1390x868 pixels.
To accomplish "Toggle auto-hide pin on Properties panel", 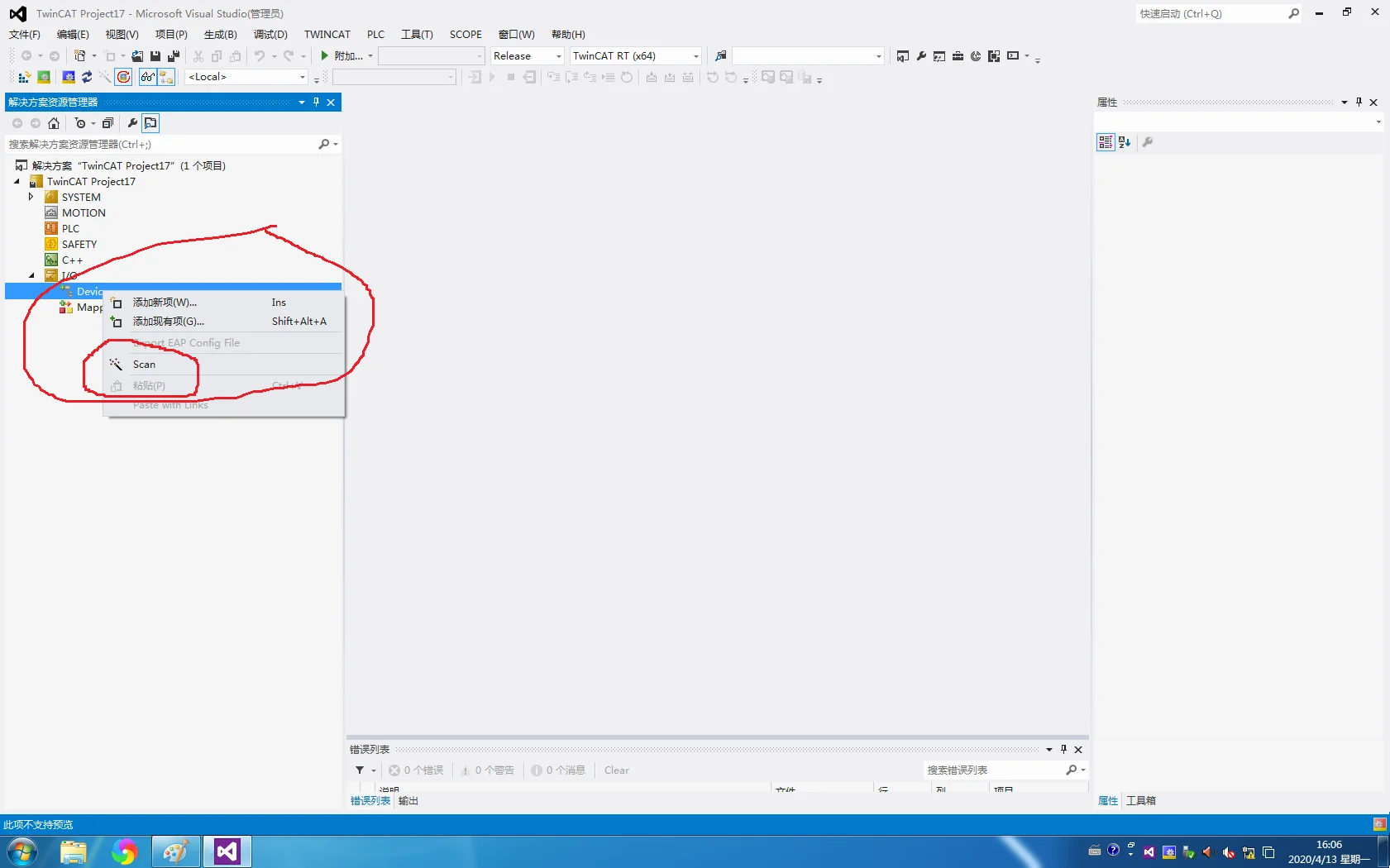I will (1359, 102).
